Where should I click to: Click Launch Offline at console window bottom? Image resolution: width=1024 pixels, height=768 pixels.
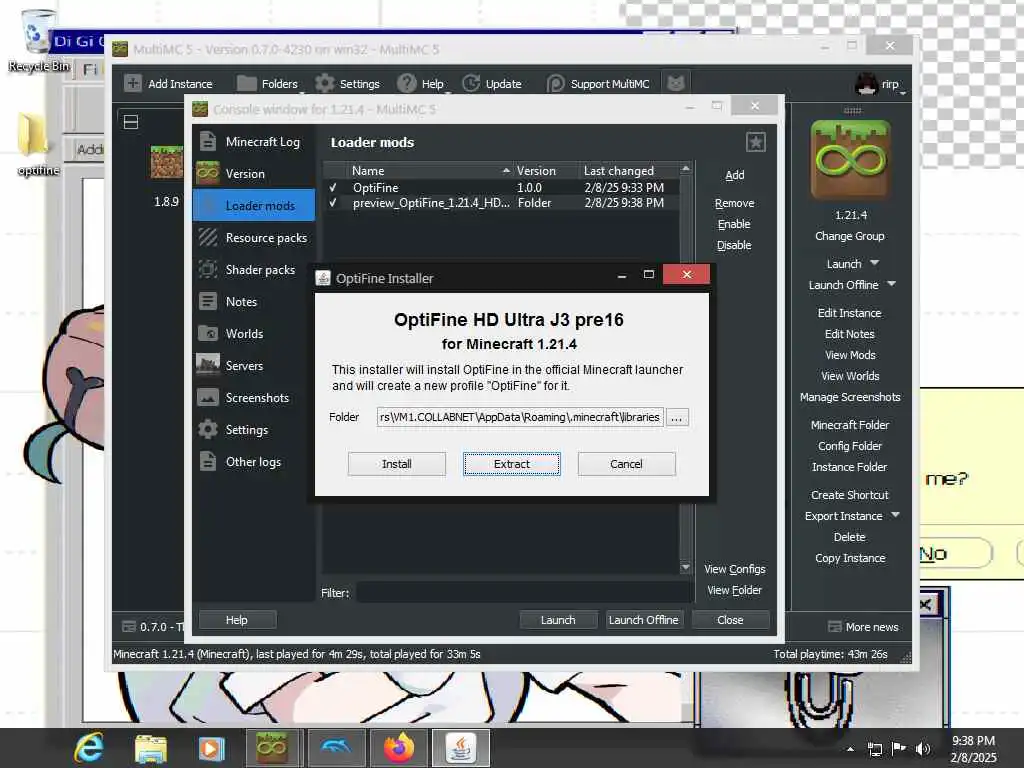(x=643, y=620)
